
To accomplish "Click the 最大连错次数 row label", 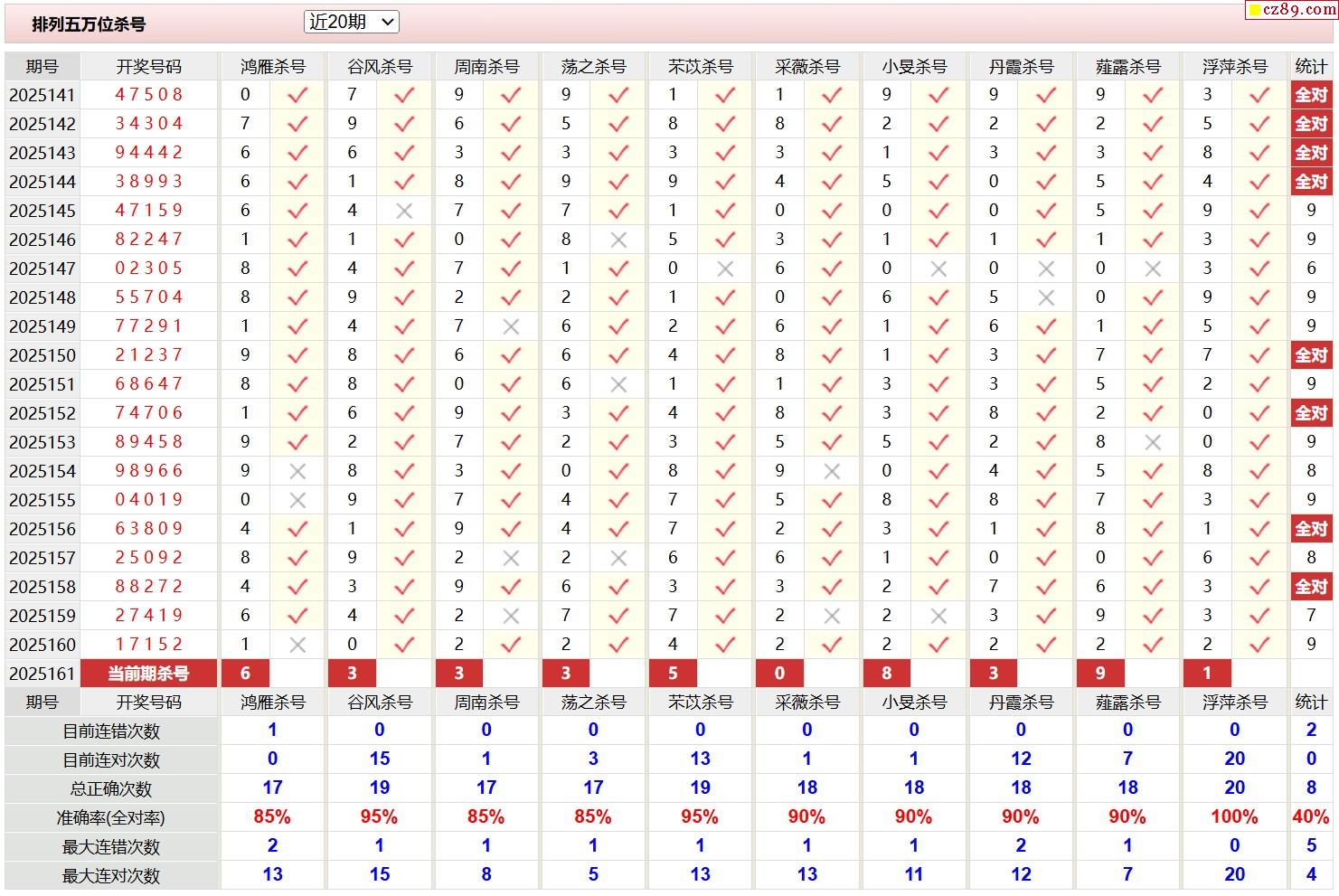I will [111, 847].
